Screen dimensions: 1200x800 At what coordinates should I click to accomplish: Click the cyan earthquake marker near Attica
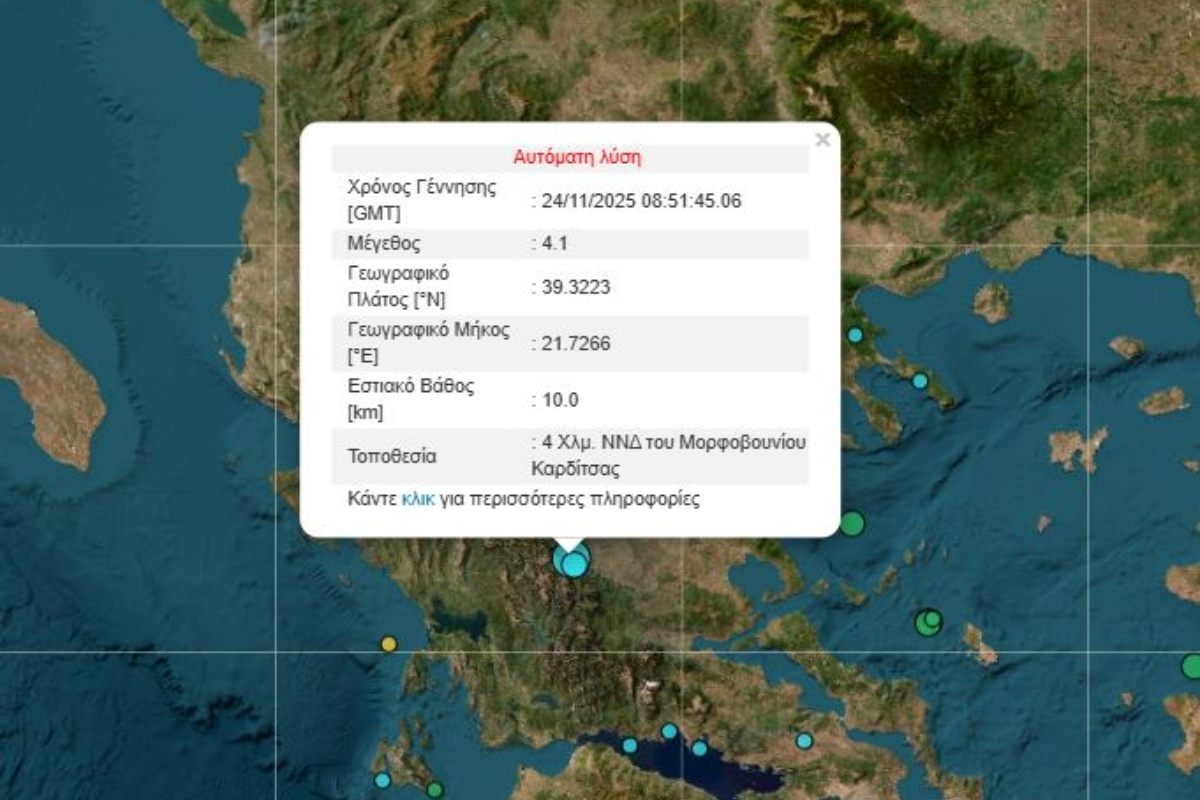pos(806,741)
